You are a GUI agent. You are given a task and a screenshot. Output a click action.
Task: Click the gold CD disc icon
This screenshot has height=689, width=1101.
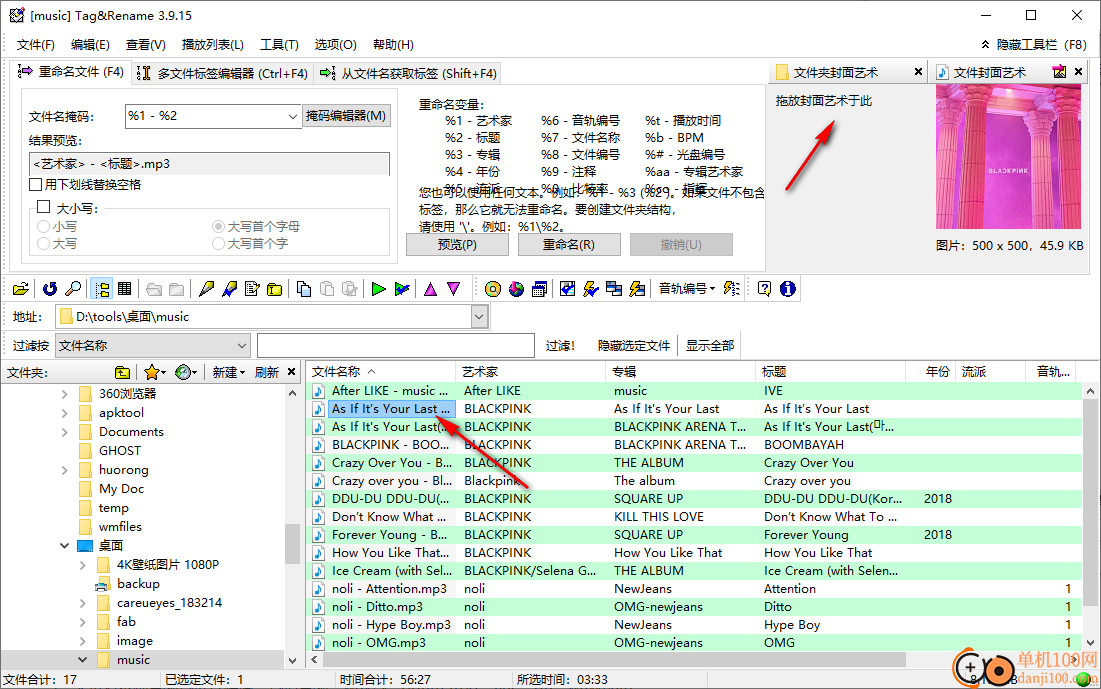493,289
